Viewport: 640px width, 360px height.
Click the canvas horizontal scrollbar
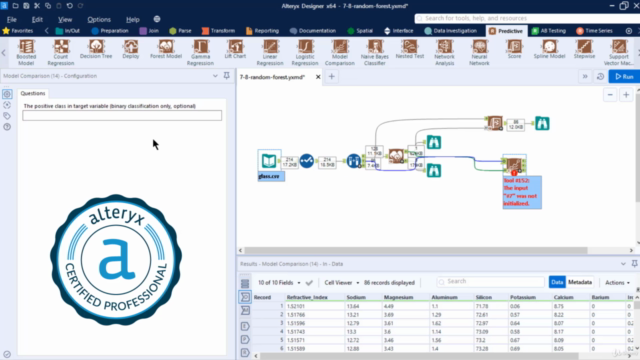416,250
